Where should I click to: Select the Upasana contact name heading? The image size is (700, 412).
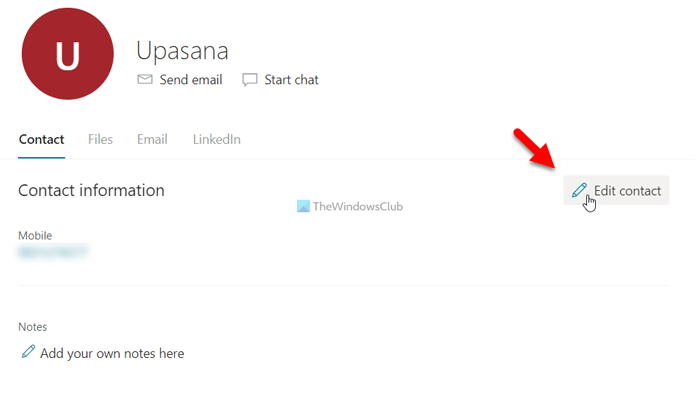182,51
